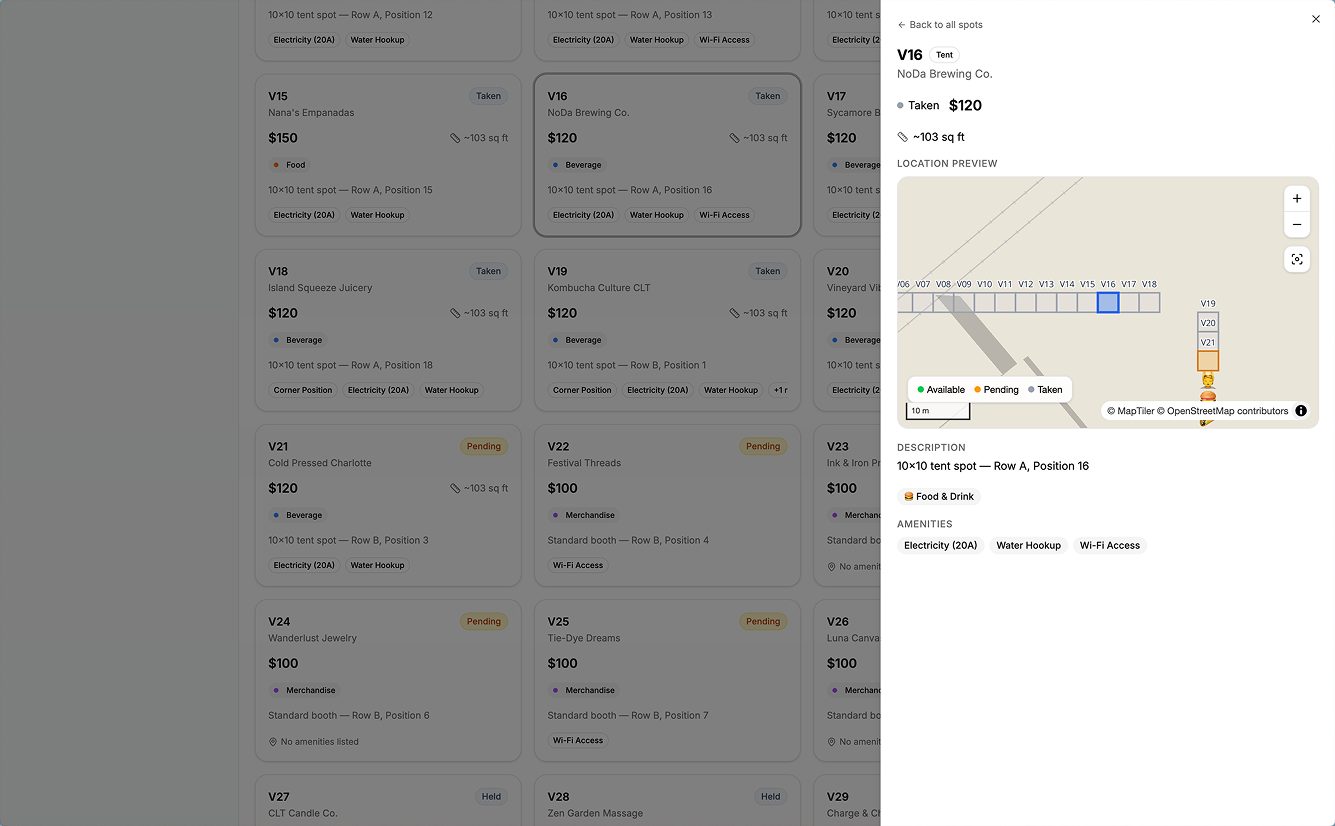Select the highlighted V16 square on the map
The height and width of the screenshot is (826, 1335).
(x=1108, y=302)
